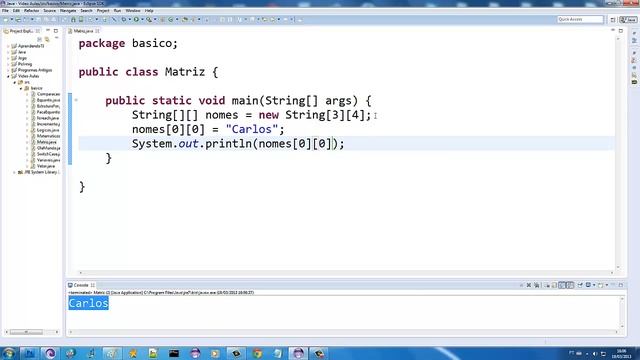
Task: Expand the Programas Antigos project
Action: coord(8,70)
